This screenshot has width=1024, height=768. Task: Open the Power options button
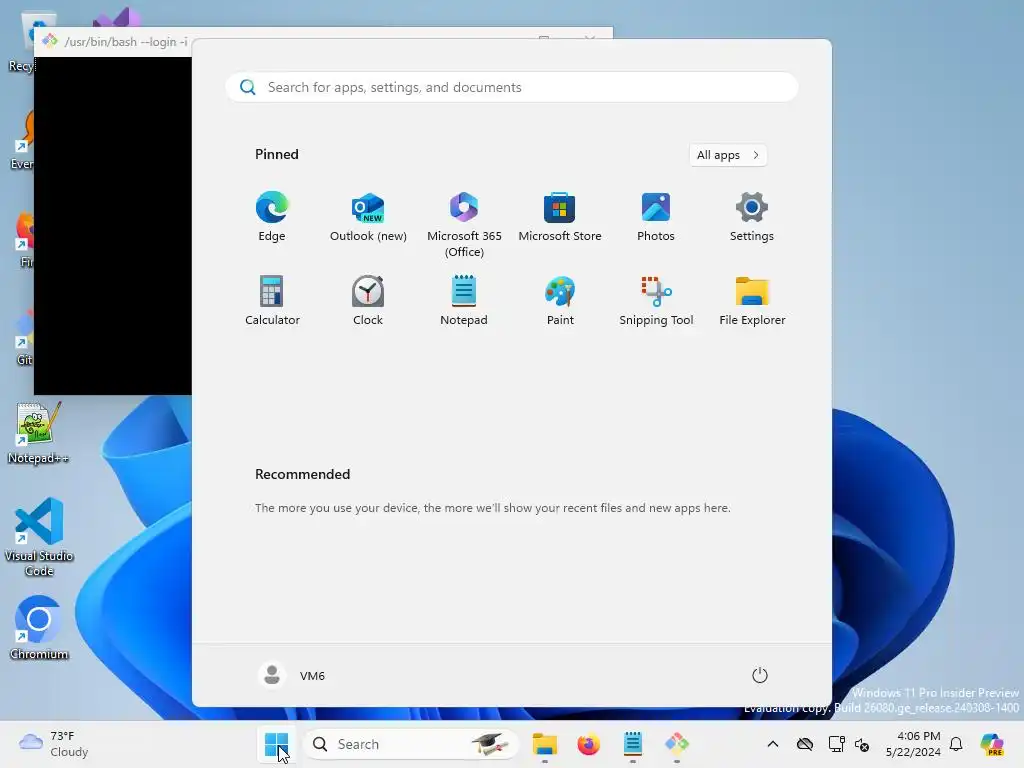(759, 675)
